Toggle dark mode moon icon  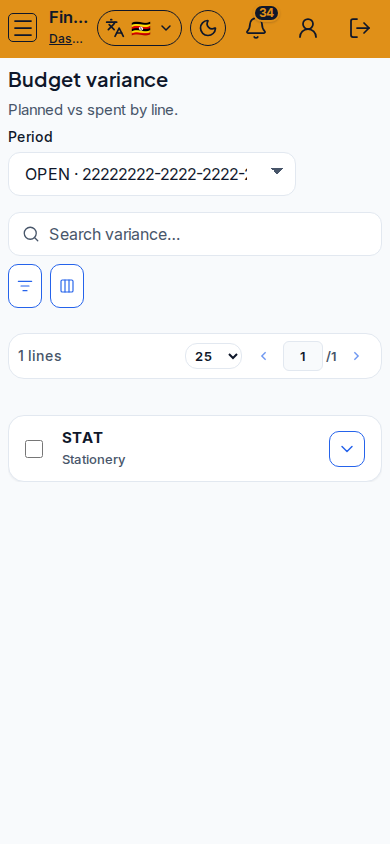click(x=208, y=28)
